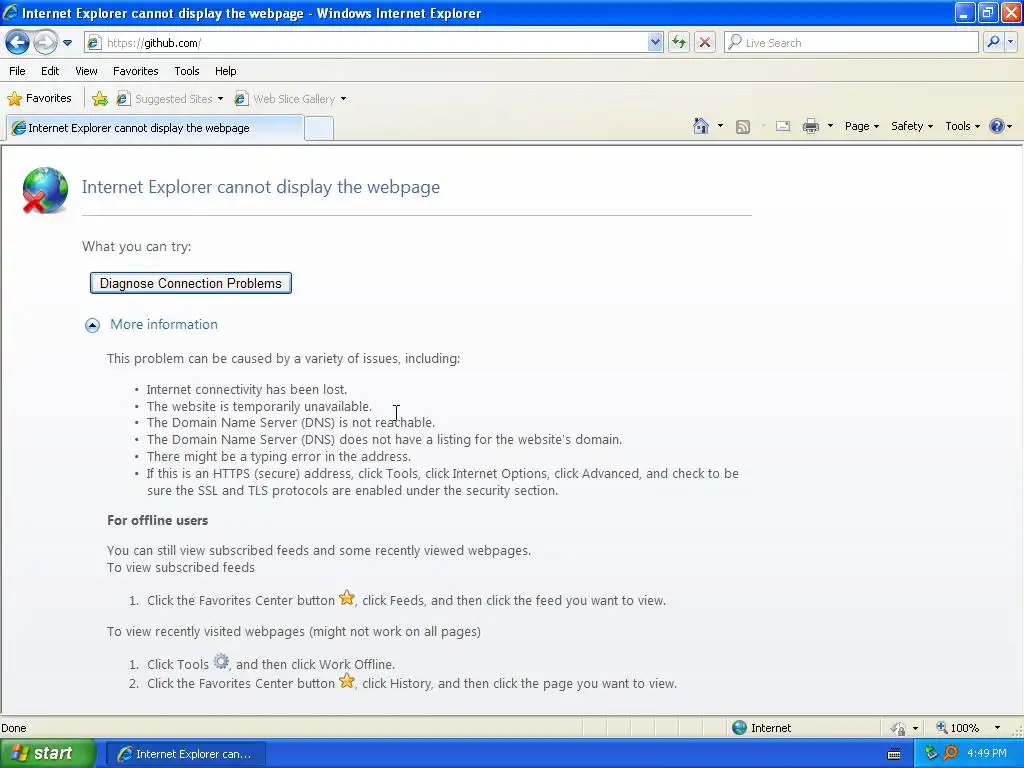This screenshot has height=768, width=1024.
Task: Select Internet Explorer taskbar button
Action: (185, 754)
